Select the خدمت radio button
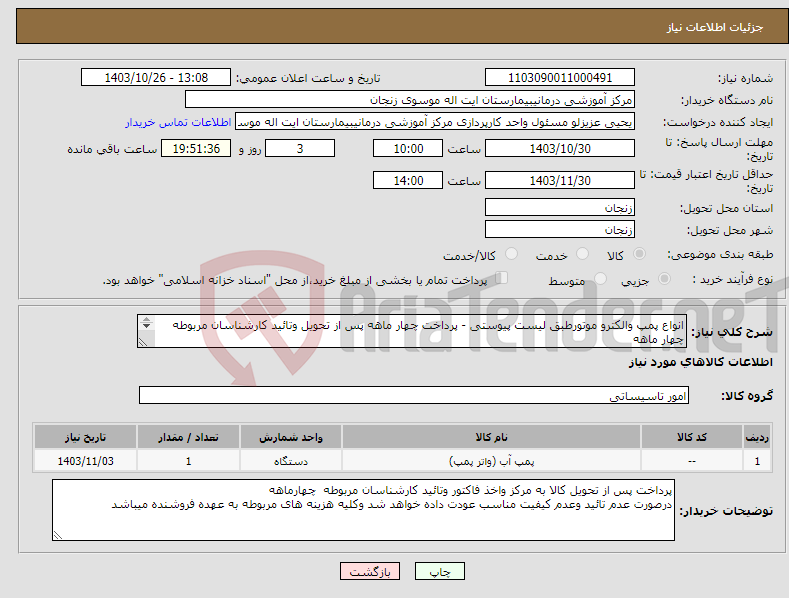 pos(582,254)
